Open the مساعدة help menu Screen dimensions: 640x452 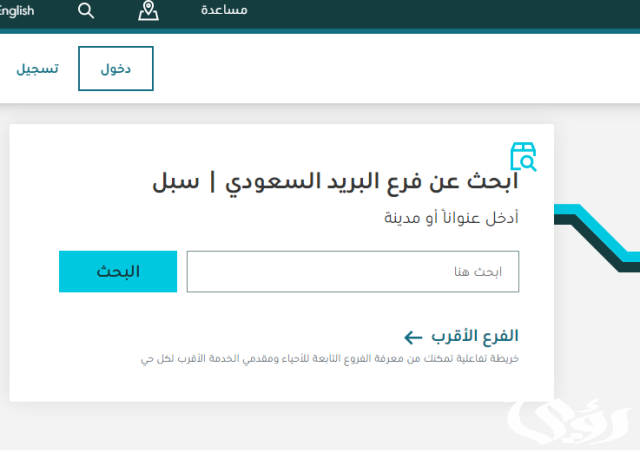(x=224, y=10)
